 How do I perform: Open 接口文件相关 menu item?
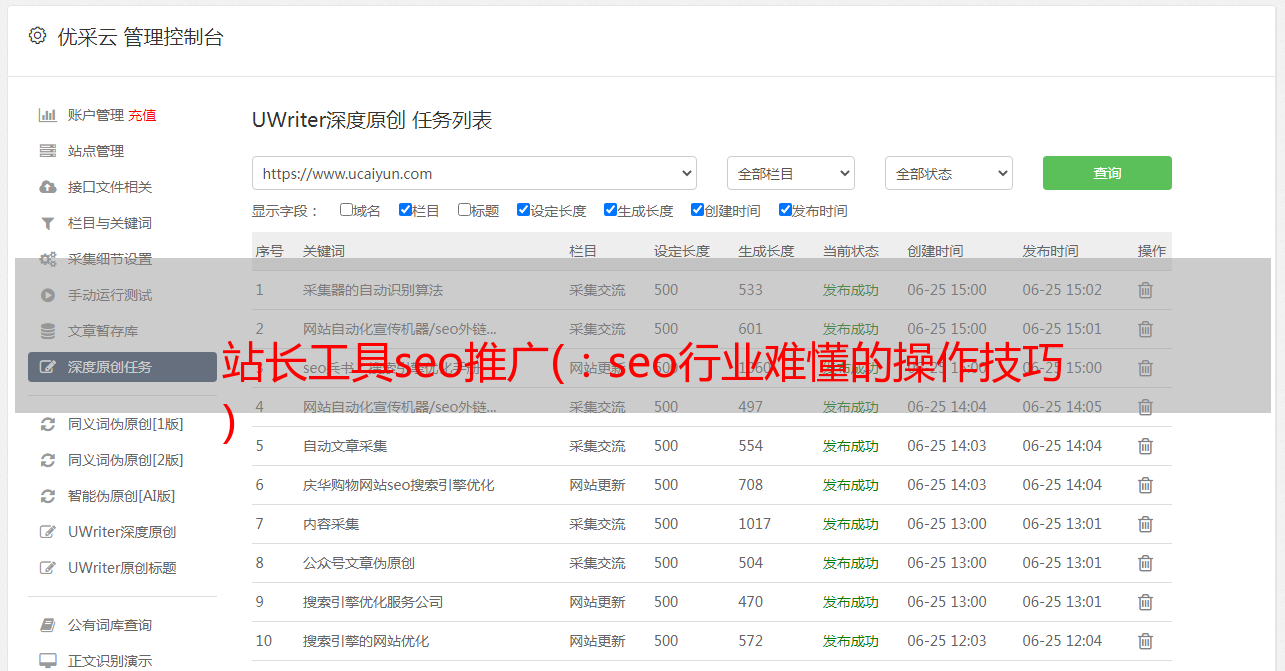coord(110,187)
